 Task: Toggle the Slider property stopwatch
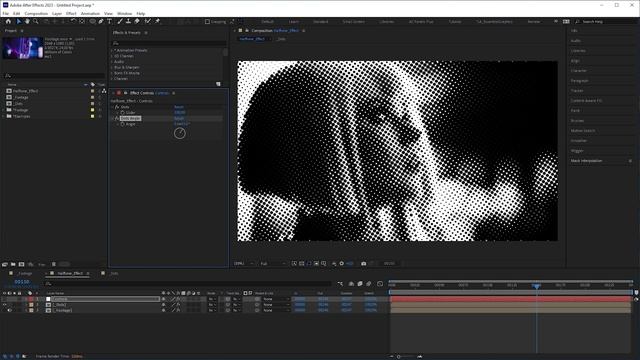122,113
